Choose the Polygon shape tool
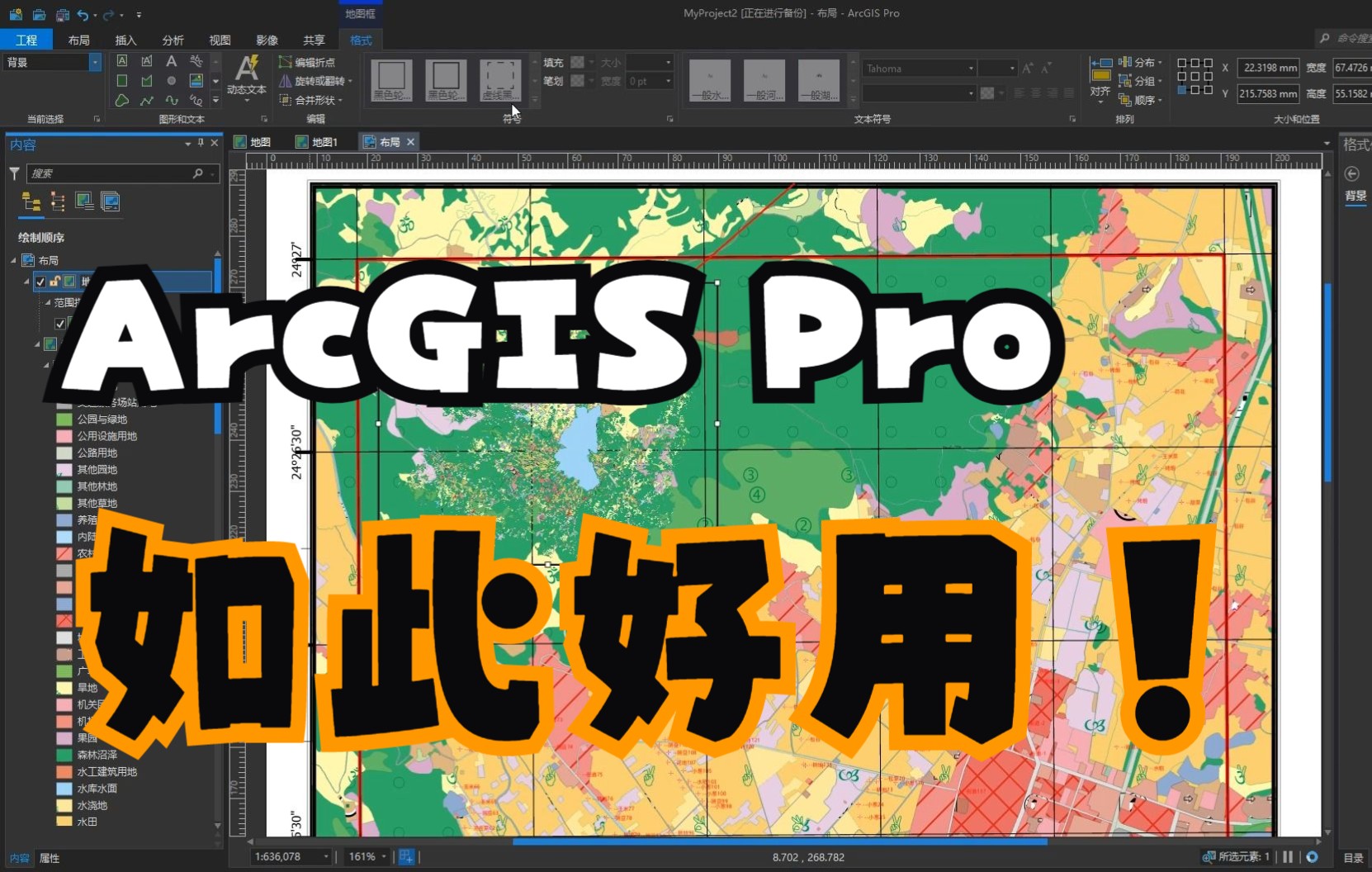The width and height of the screenshot is (1372, 872). tap(147, 81)
